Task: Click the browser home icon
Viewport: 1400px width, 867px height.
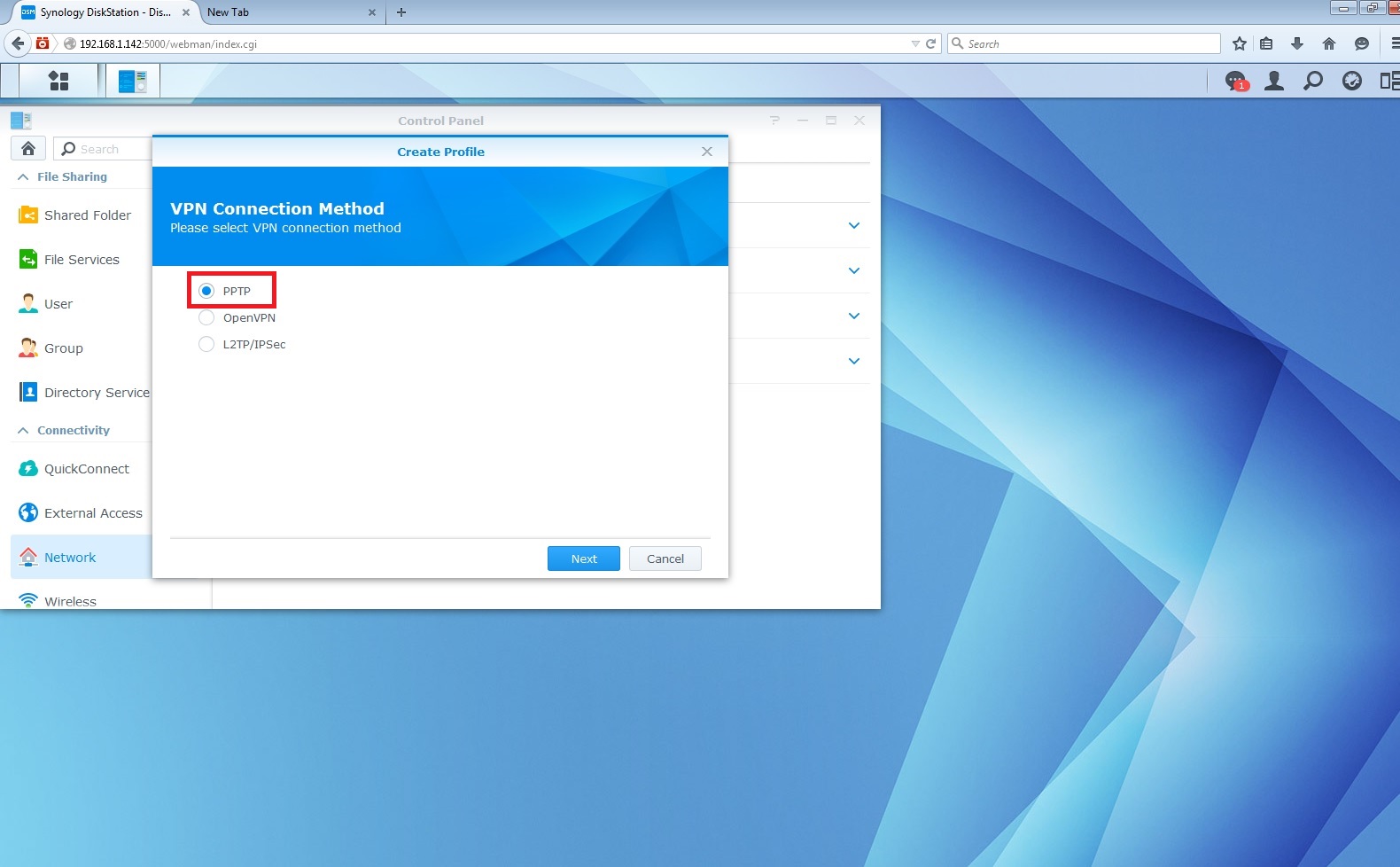Action: (1329, 43)
